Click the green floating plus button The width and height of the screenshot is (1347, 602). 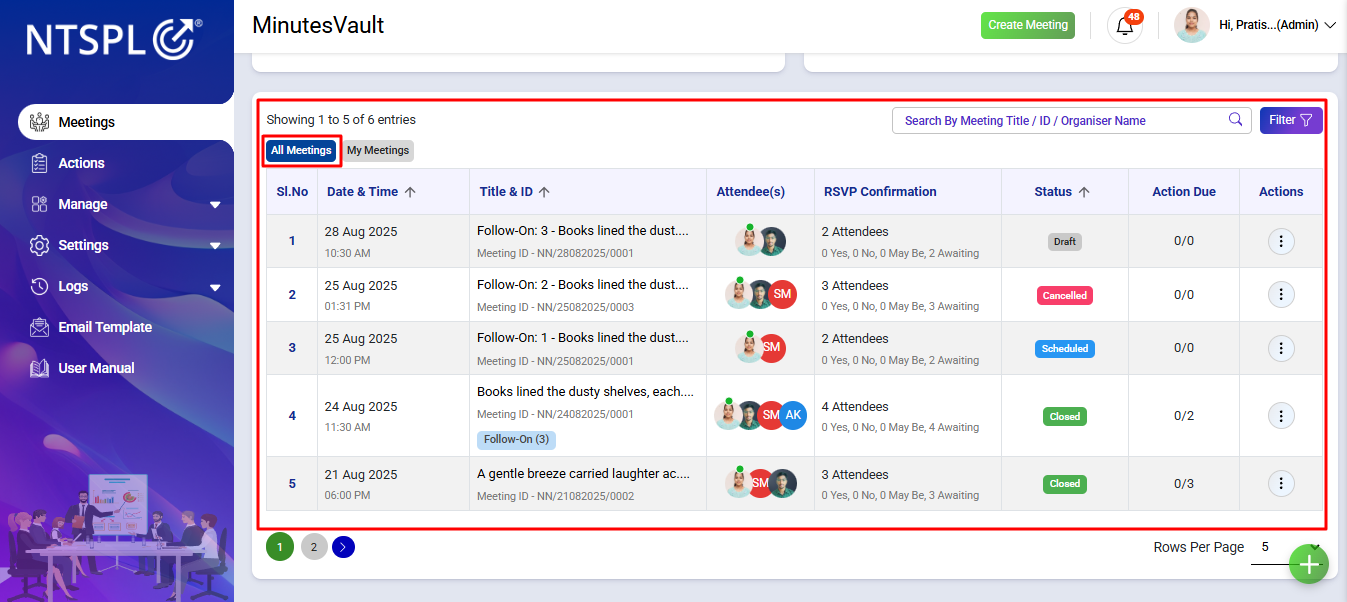pyautogui.click(x=1308, y=564)
